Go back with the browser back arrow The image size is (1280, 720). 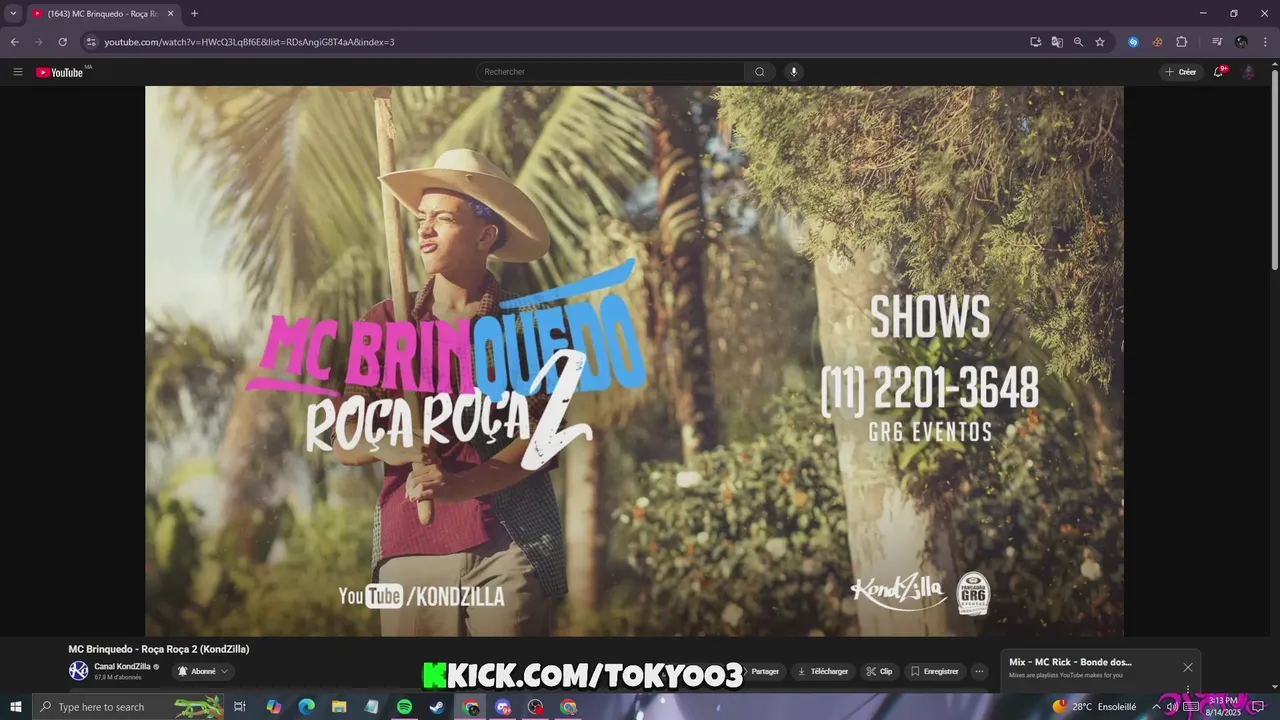point(14,42)
